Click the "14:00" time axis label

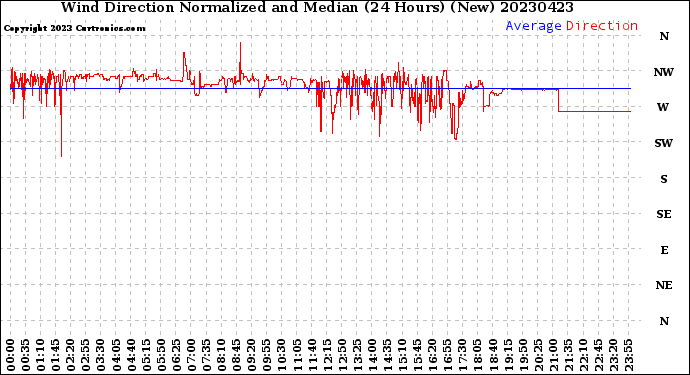click(372, 355)
